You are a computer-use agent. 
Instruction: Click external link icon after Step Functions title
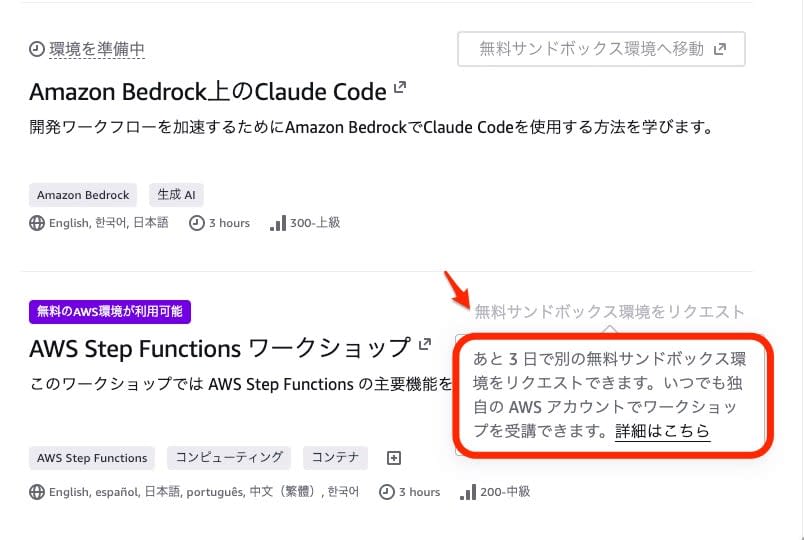[425, 344]
